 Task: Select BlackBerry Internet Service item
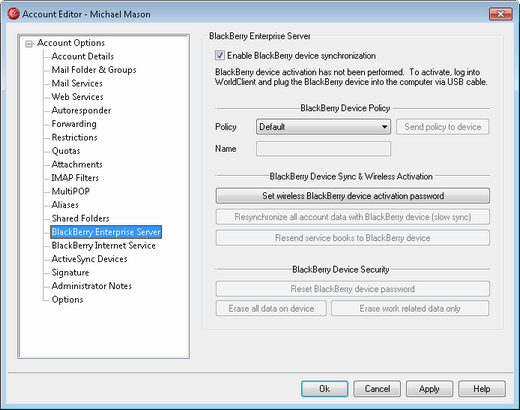[x=104, y=246]
